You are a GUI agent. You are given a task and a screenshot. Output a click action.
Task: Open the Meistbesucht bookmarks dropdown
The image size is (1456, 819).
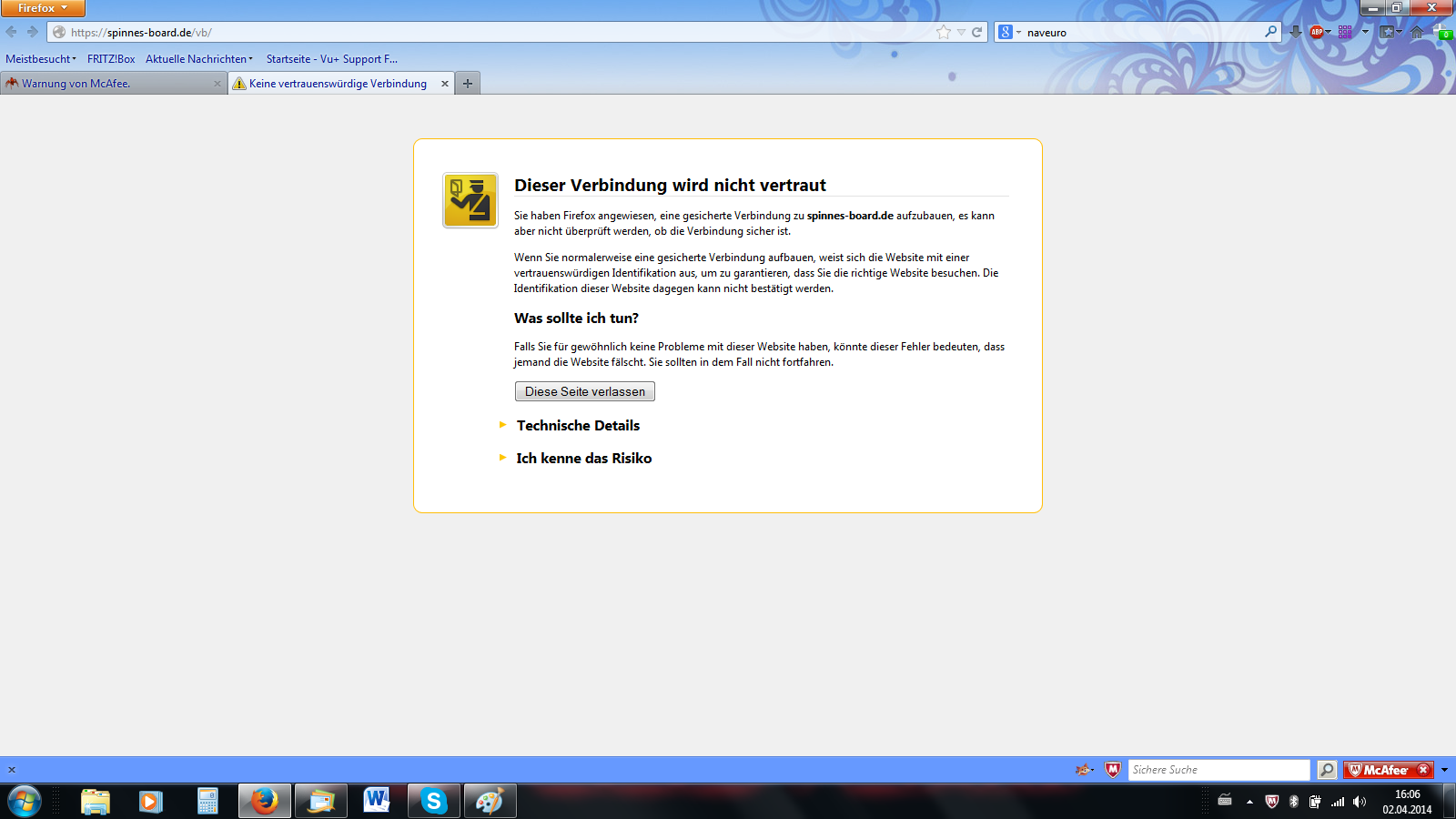[x=41, y=59]
